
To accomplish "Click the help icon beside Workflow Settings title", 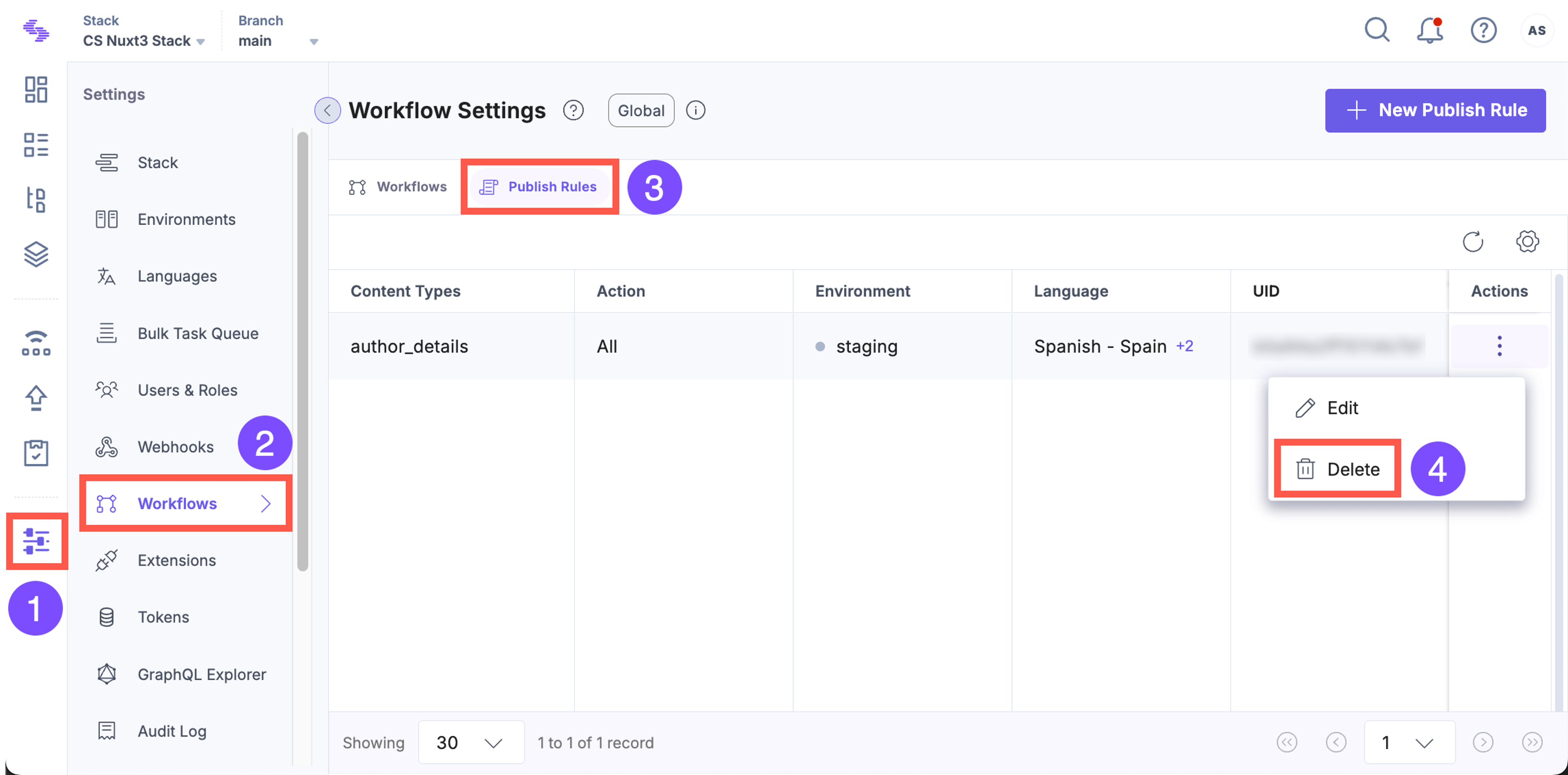I will (x=573, y=110).
